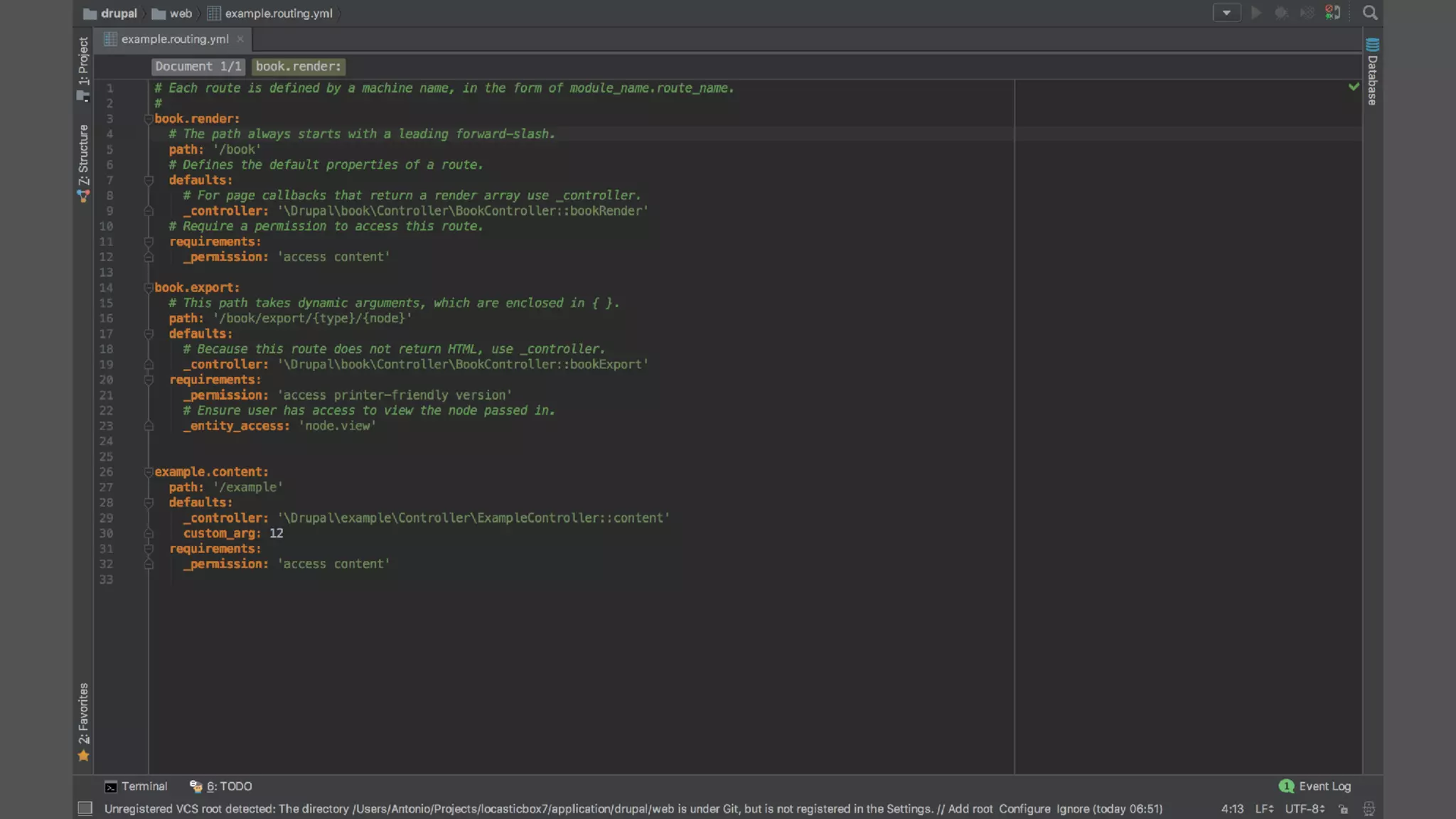1456x819 pixels.
Task: Collapse the example.content fold marker
Action: [x=149, y=472]
